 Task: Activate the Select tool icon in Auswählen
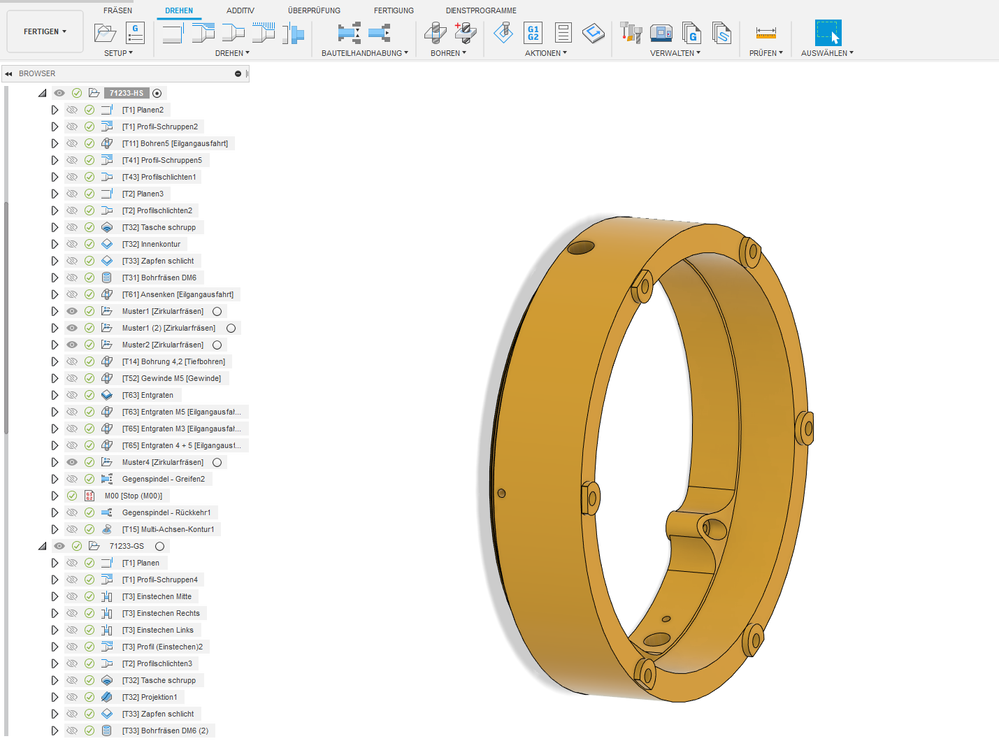coord(828,32)
